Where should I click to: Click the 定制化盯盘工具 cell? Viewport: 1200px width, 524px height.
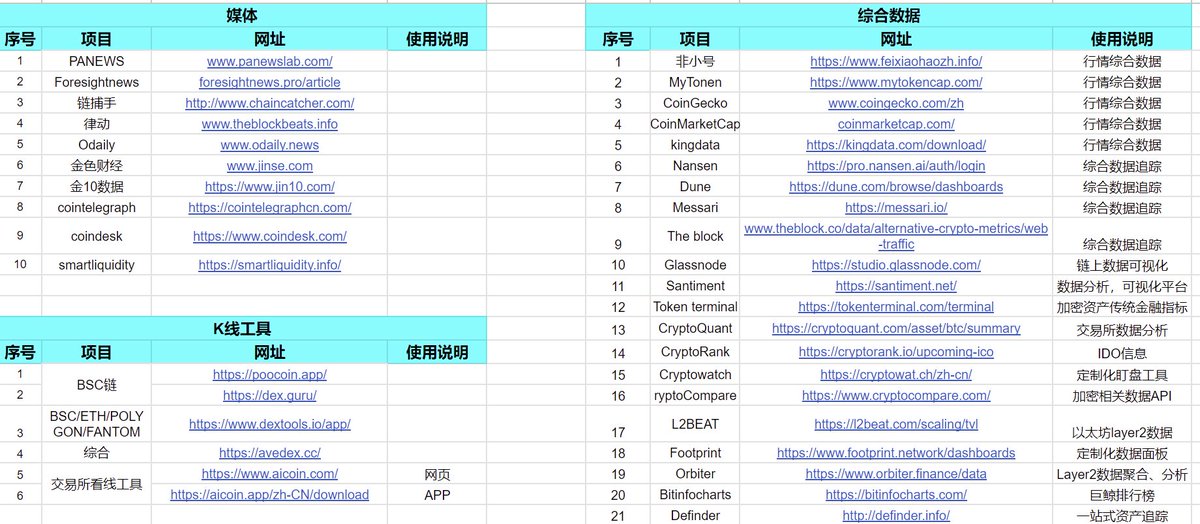click(1122, 375)
